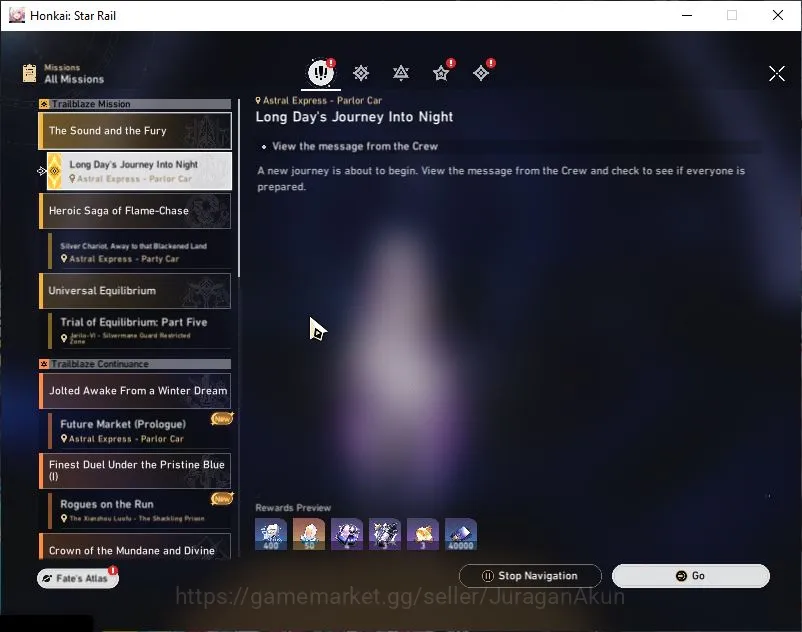Screen dimensions: 802x632
Task: Open Finest Duel Under the Pristine Blue
Action: [x=135, y=470]
